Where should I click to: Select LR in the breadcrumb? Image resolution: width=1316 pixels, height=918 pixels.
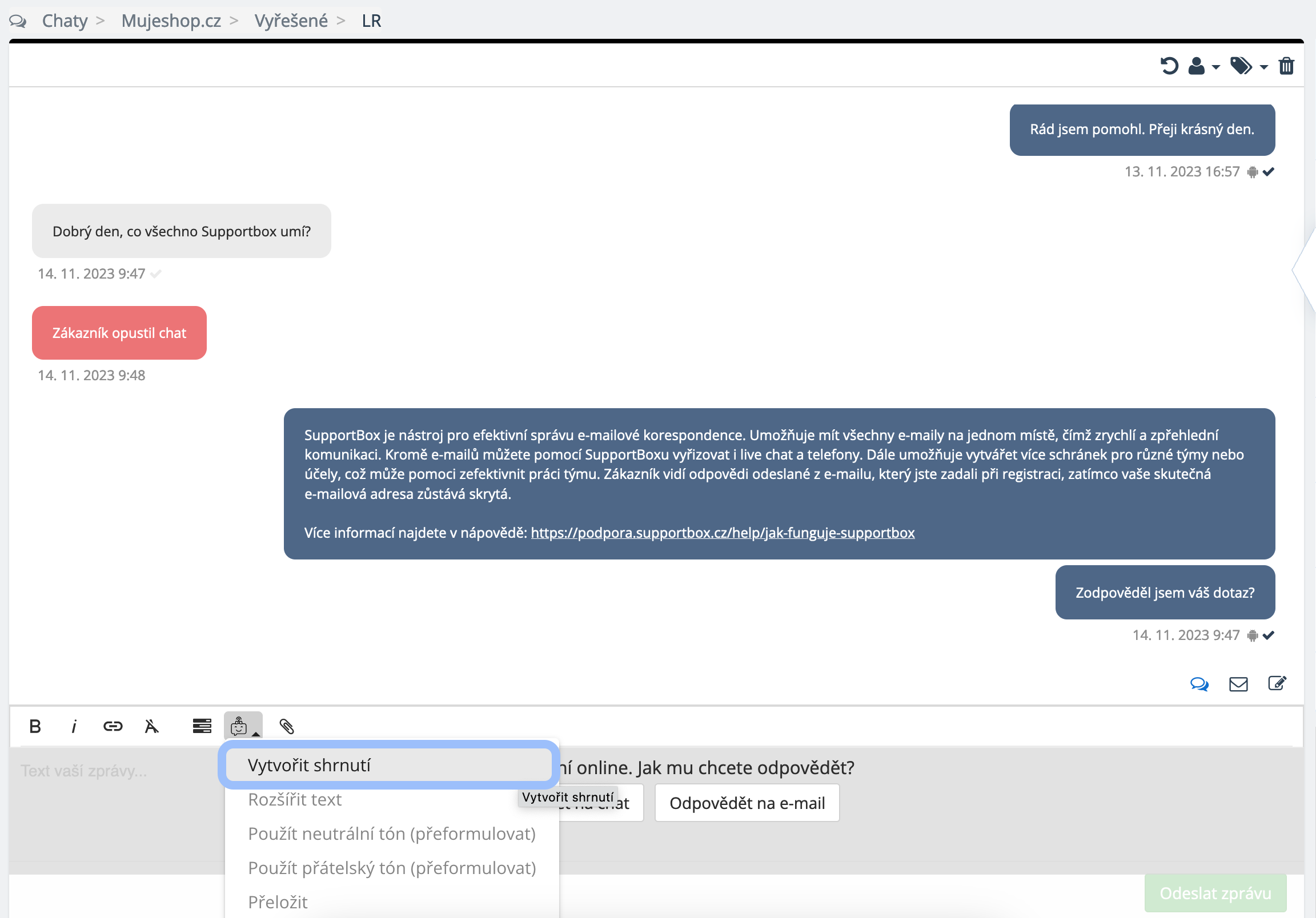(371, 21)
